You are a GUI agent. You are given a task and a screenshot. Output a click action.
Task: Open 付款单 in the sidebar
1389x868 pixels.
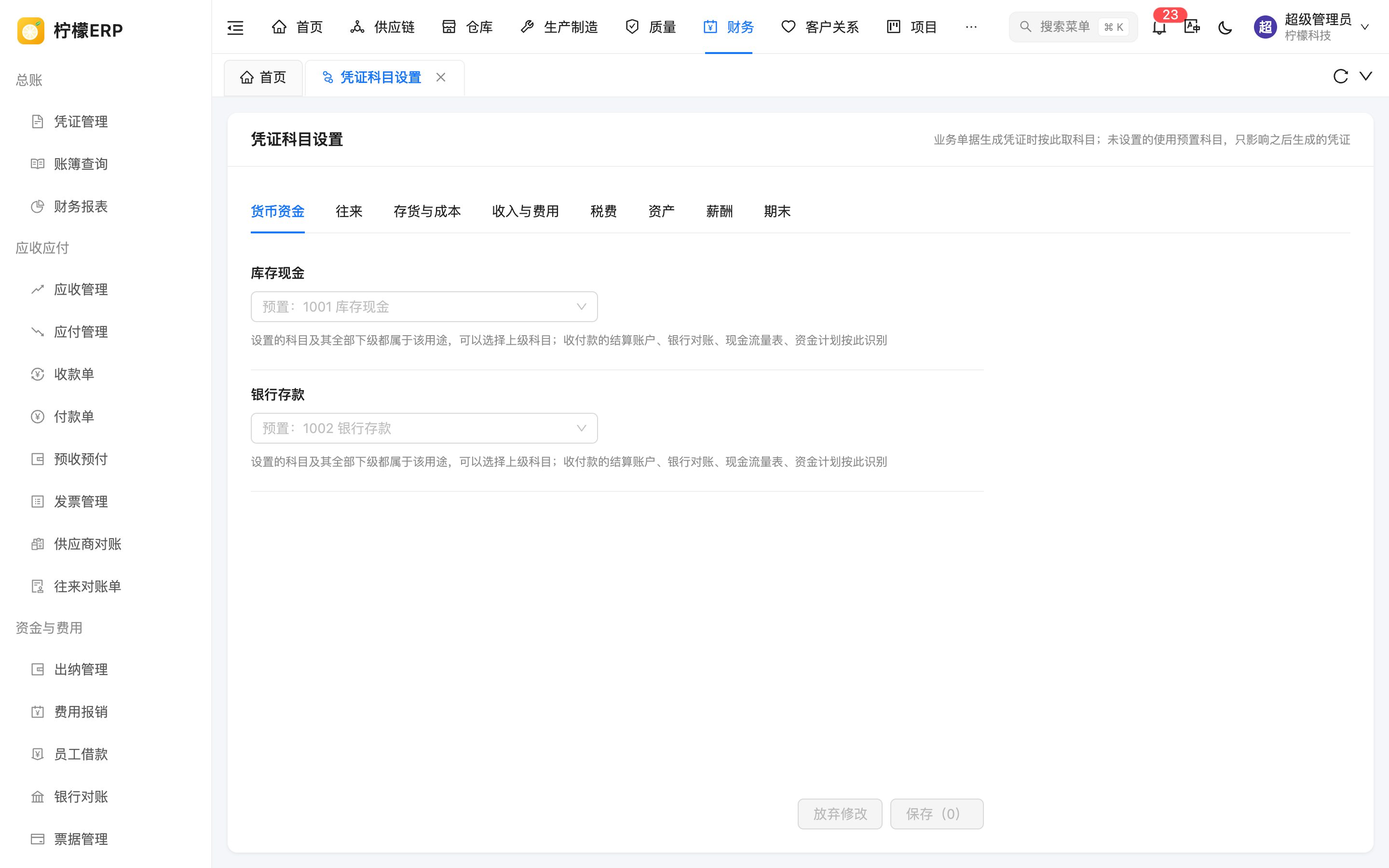106,417
